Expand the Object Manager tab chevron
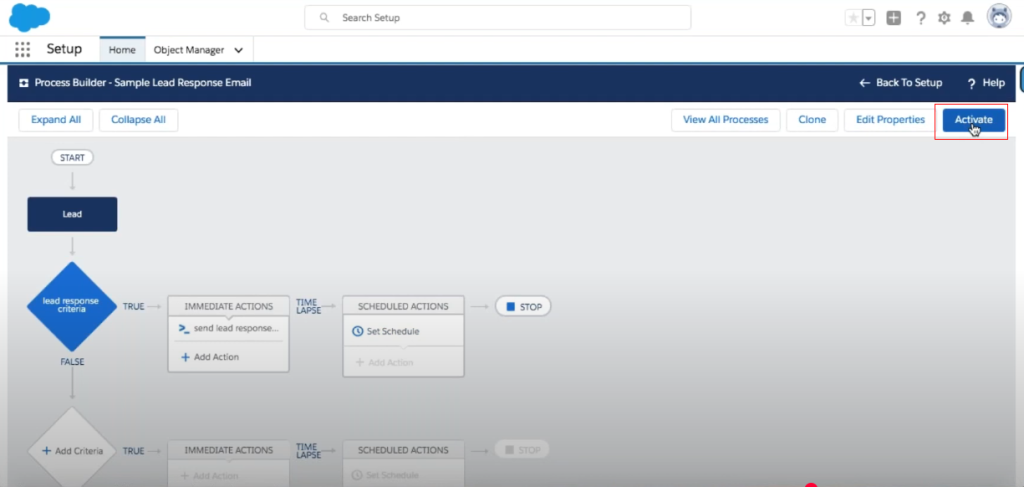1024x487 pixels. point(238,50)
